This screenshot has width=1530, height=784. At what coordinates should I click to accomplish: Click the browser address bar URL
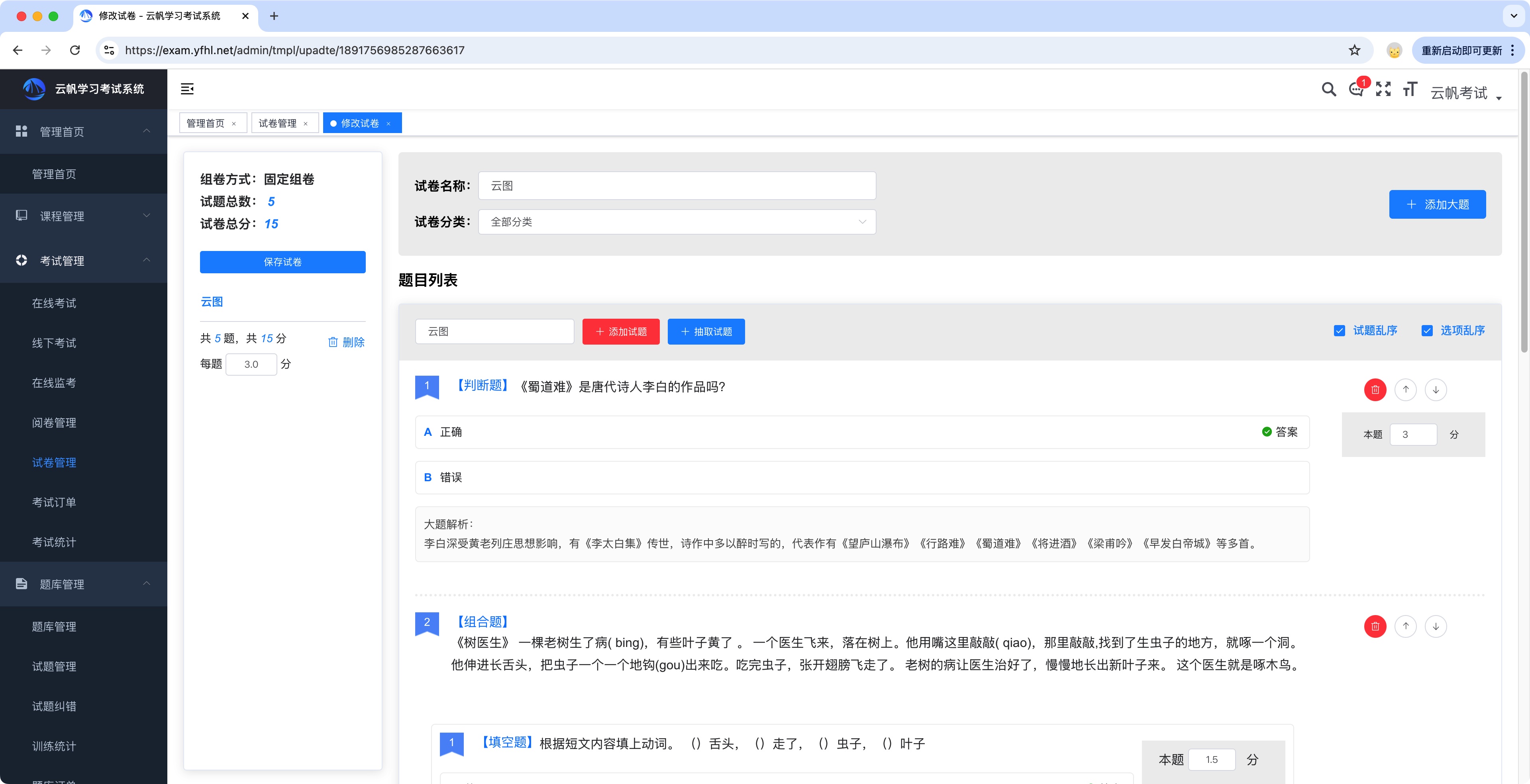[x=294, y=51]
